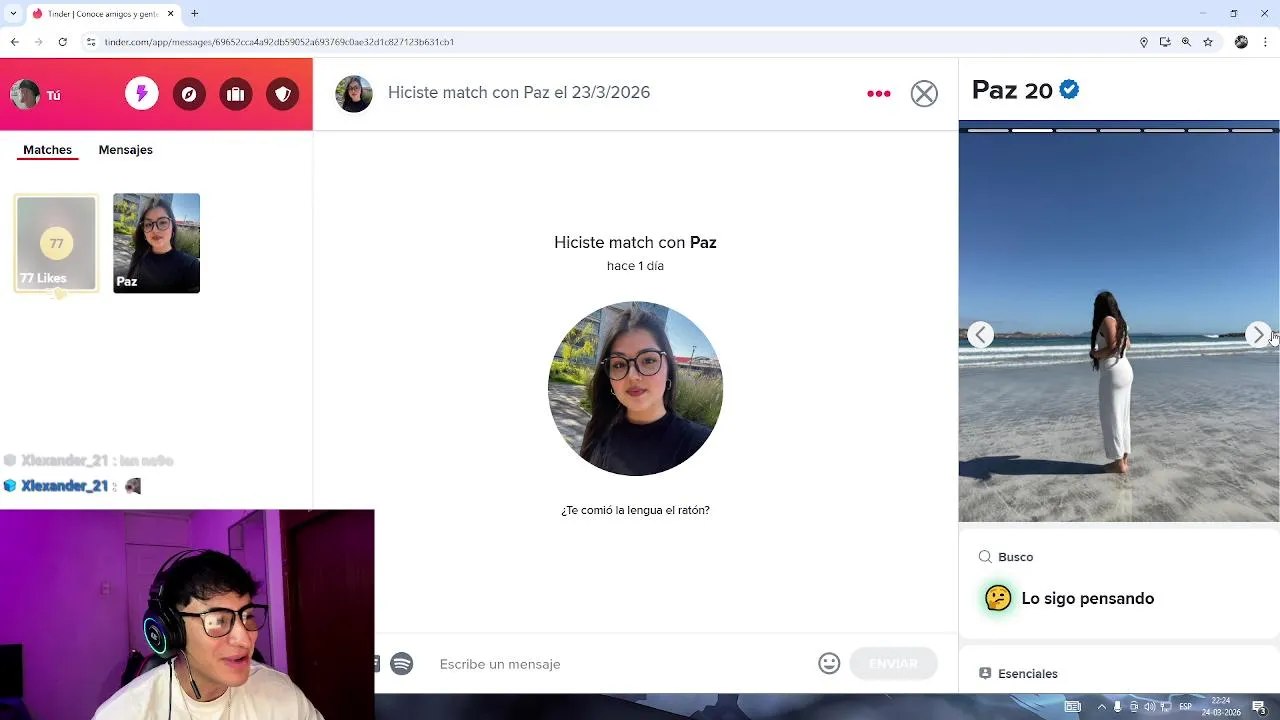Open the volume speaker tray icon
This screenshot has height=720, width=1280.
1150,707
